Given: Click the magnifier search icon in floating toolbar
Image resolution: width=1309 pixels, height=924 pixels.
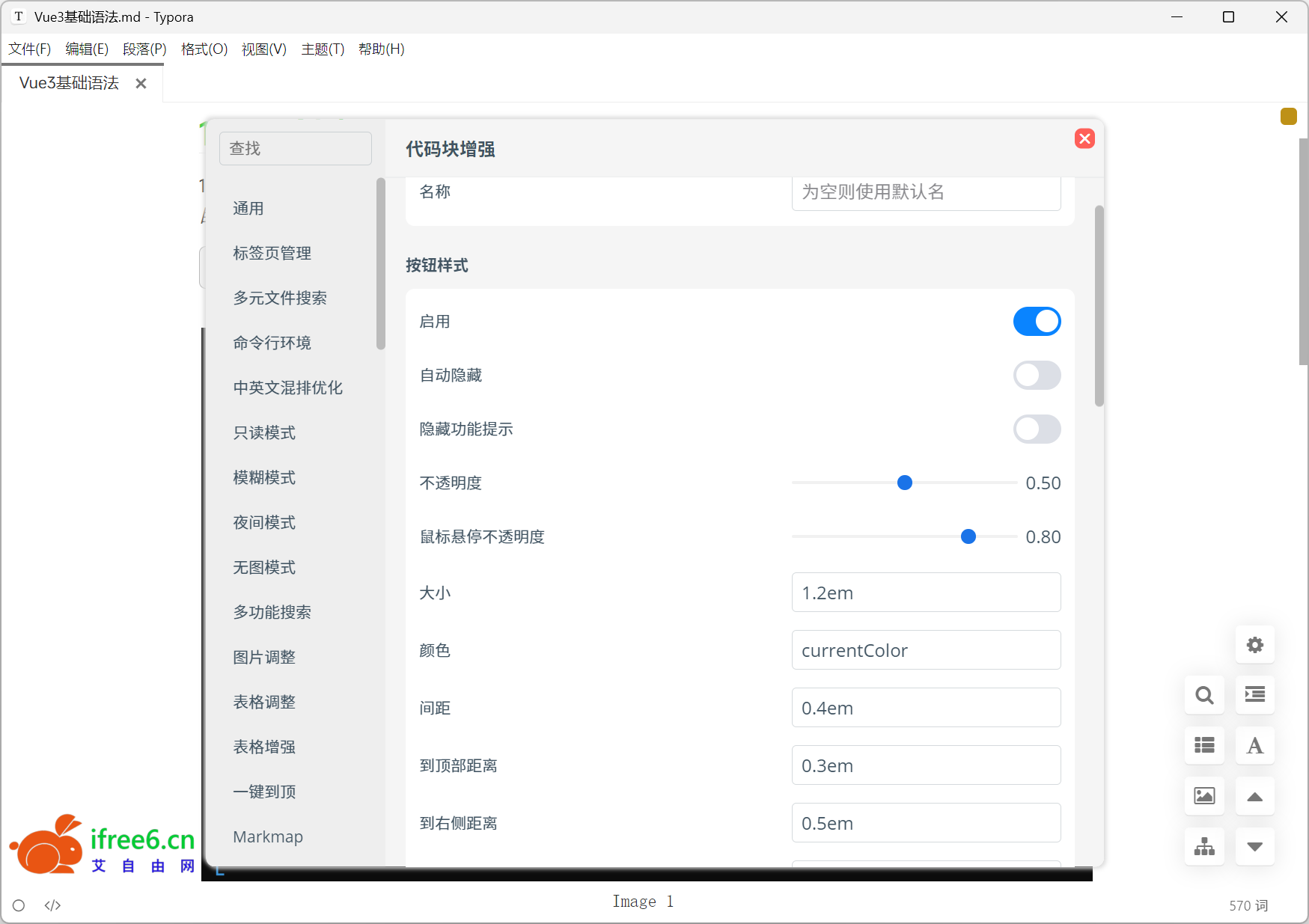Looking at the screenshot, I should 1204,695.
